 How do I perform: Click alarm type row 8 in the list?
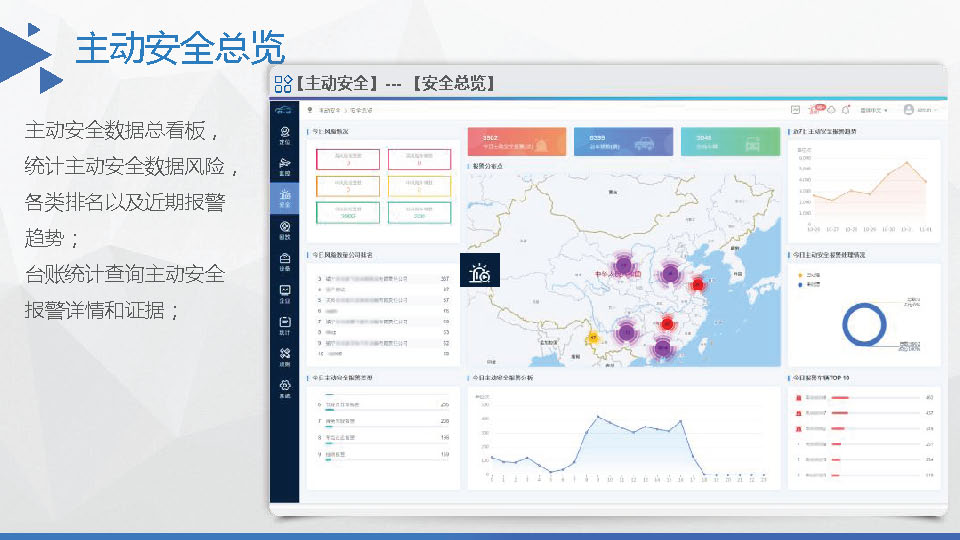(x=383, y=438)
